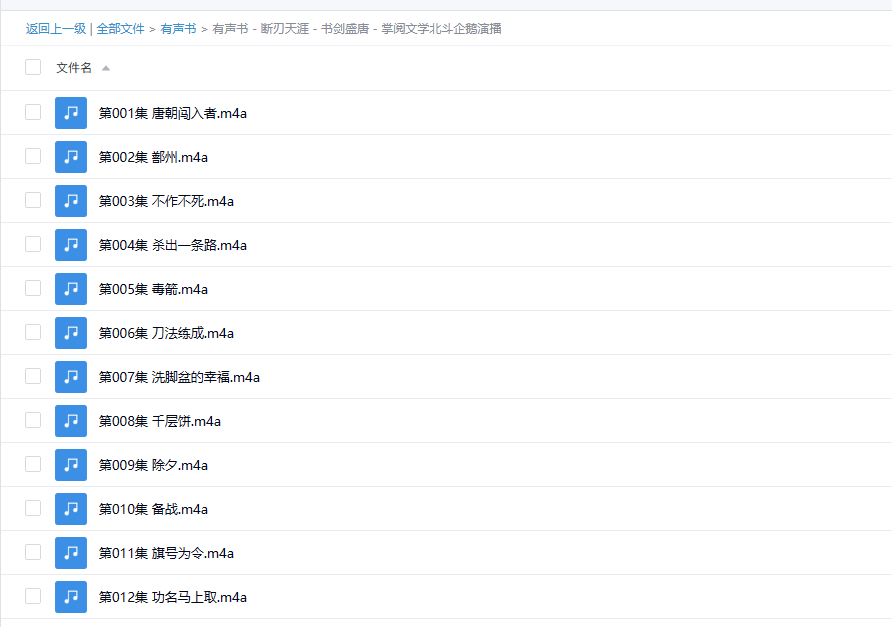Check the checkbox for 第002集 鄯州
The height and width of the screenshot is (627, 892).
point(33,156)
